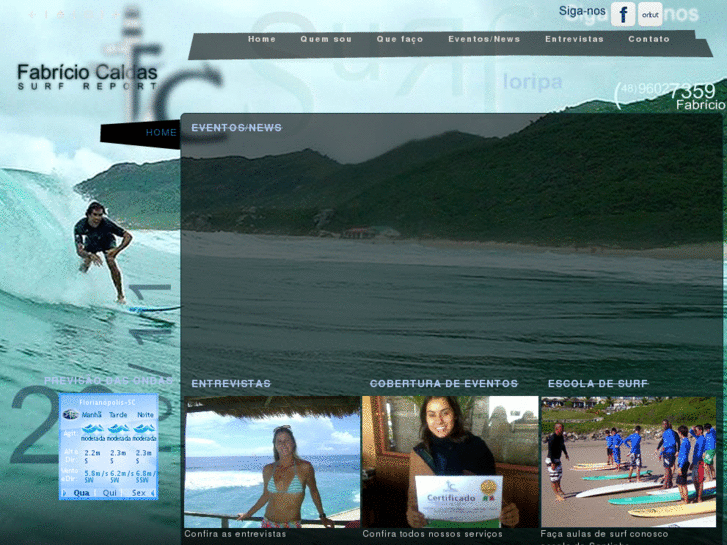Select the Qua day in the forecast widget

tap(82, 493)
